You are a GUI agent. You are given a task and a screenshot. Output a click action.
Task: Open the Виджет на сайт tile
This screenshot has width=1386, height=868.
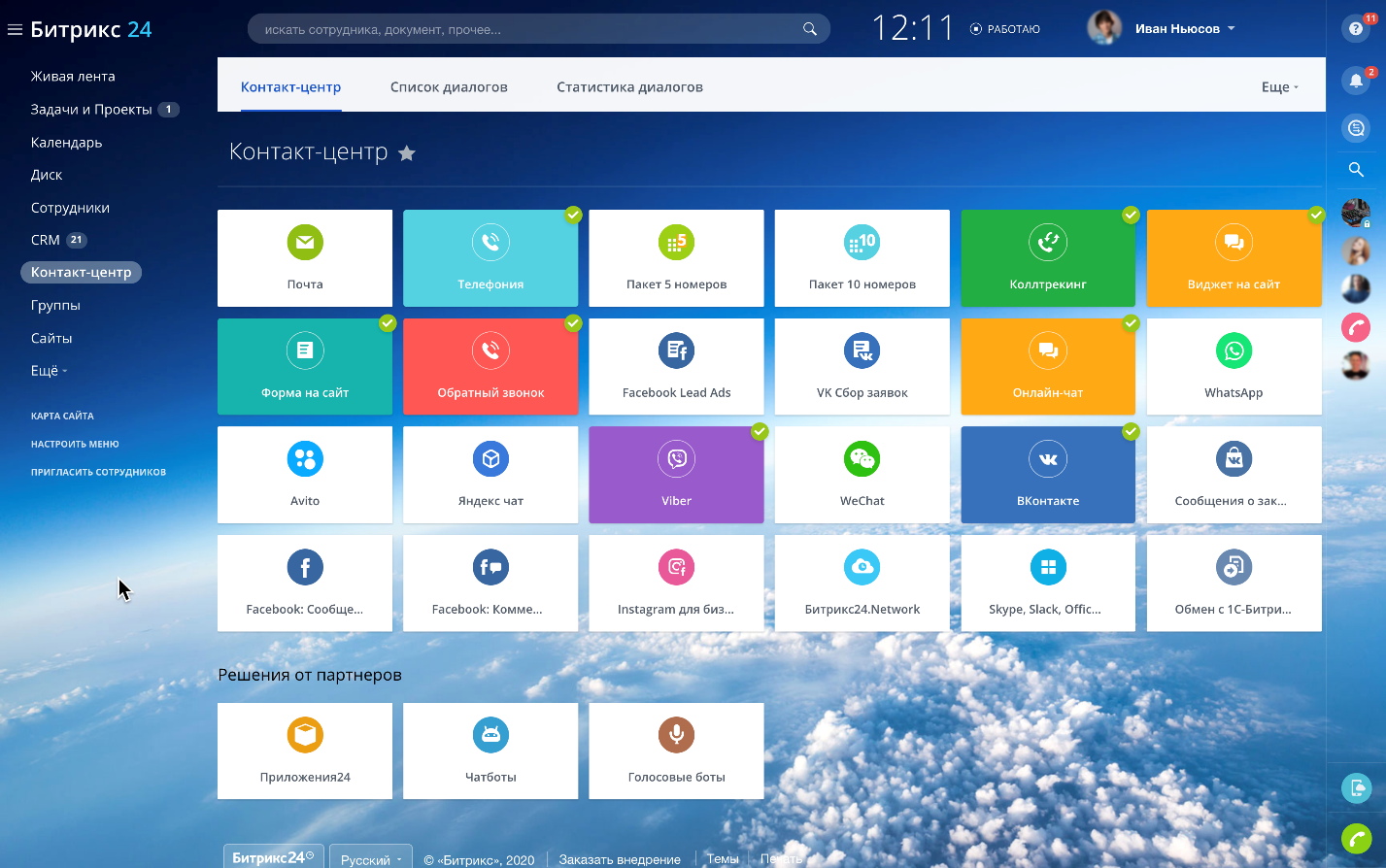[1234, 258]
